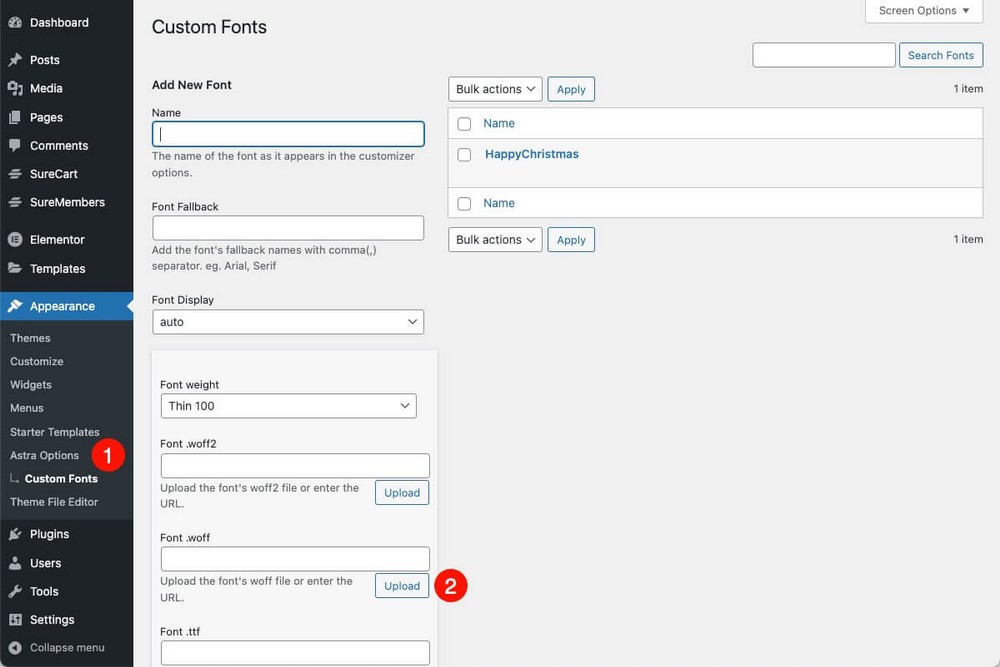Click the Appearance paintbrush icon
Screen dimensions: 1000x667
15,306
